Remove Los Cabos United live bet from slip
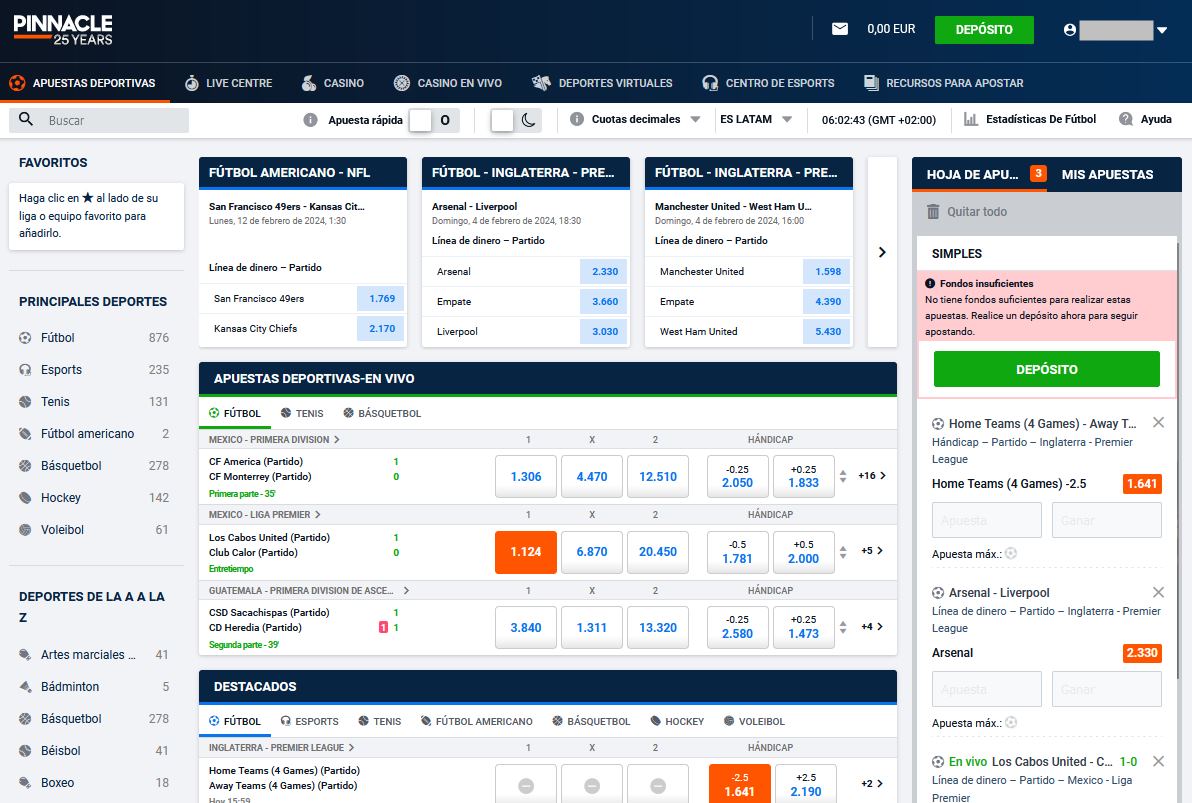Screen dimensions: 1192x803 pyautogui.click(x=1158, y=761)
